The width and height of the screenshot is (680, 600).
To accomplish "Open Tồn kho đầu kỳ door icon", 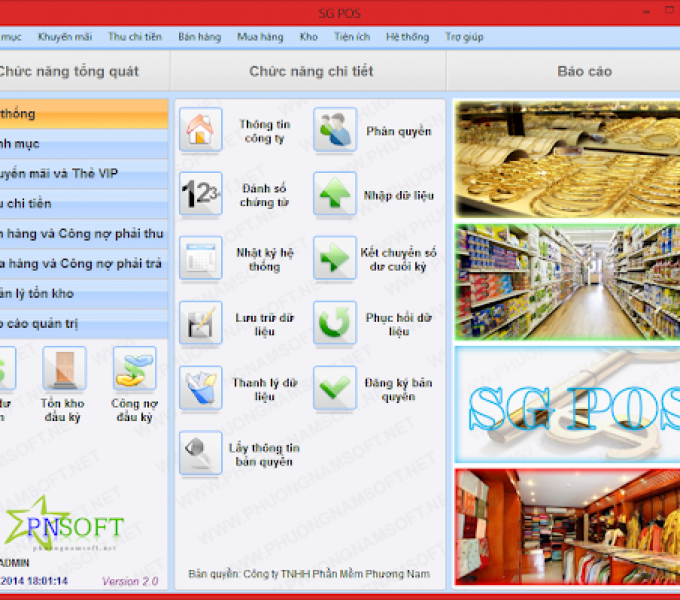I will [x=64, y=368].
